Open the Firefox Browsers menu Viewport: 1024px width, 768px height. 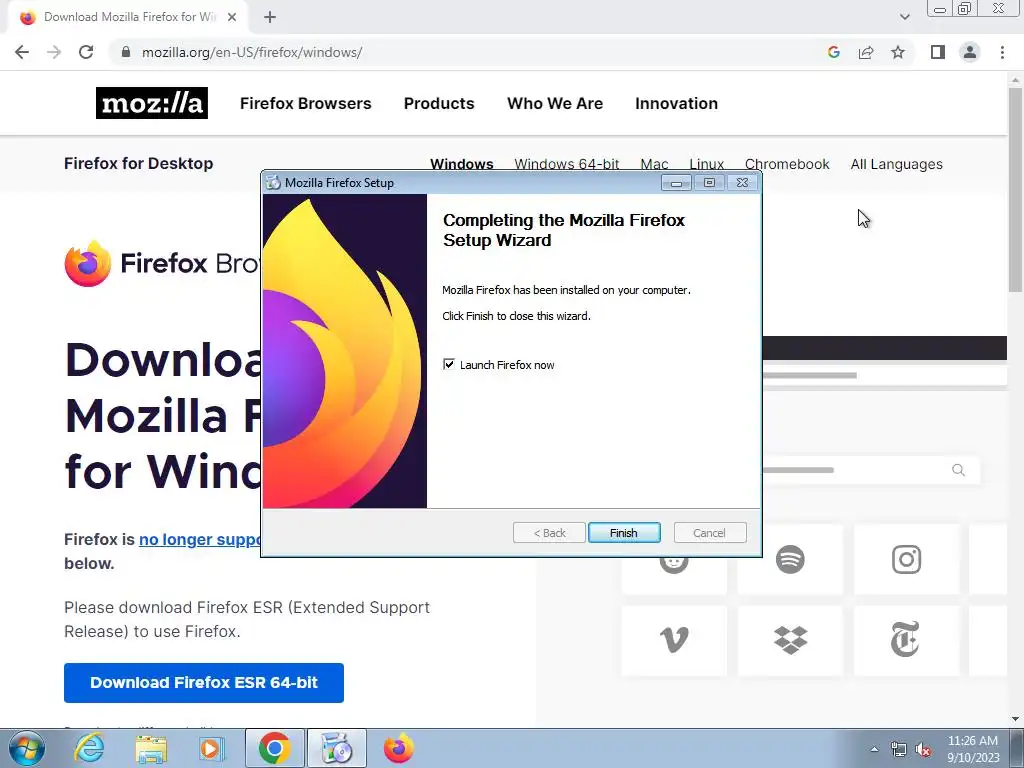(306, 103)
